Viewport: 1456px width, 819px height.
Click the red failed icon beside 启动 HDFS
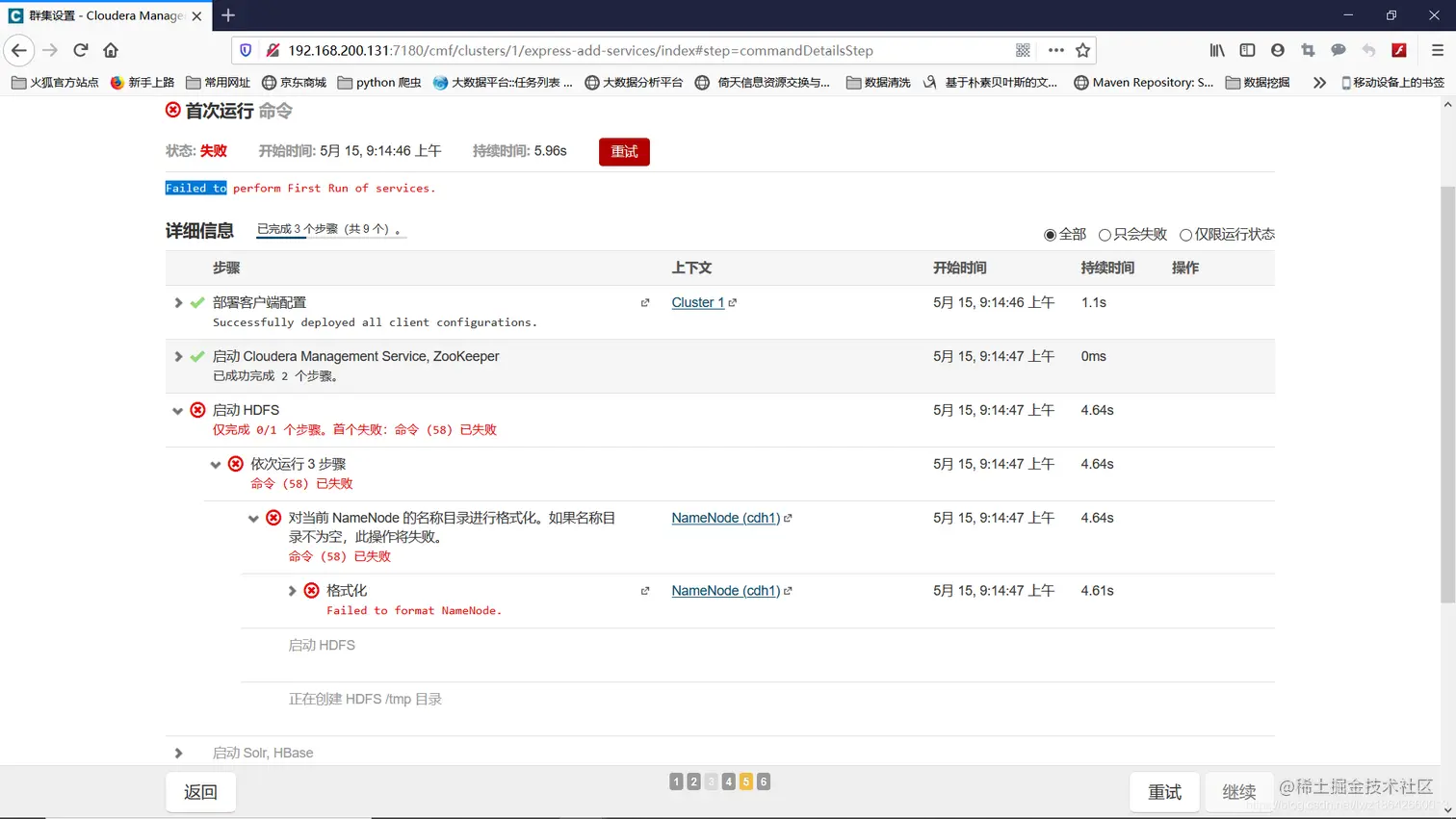197,410
